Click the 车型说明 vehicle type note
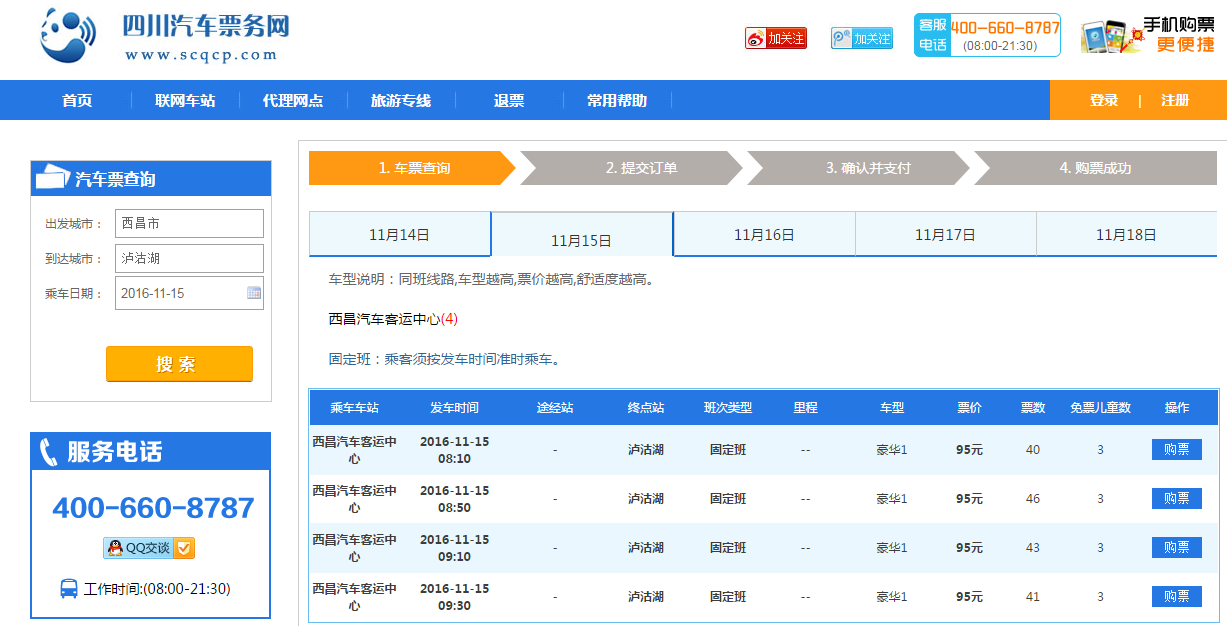Image resolution: width=1227 pixels, height=626 pixels. 493,280
